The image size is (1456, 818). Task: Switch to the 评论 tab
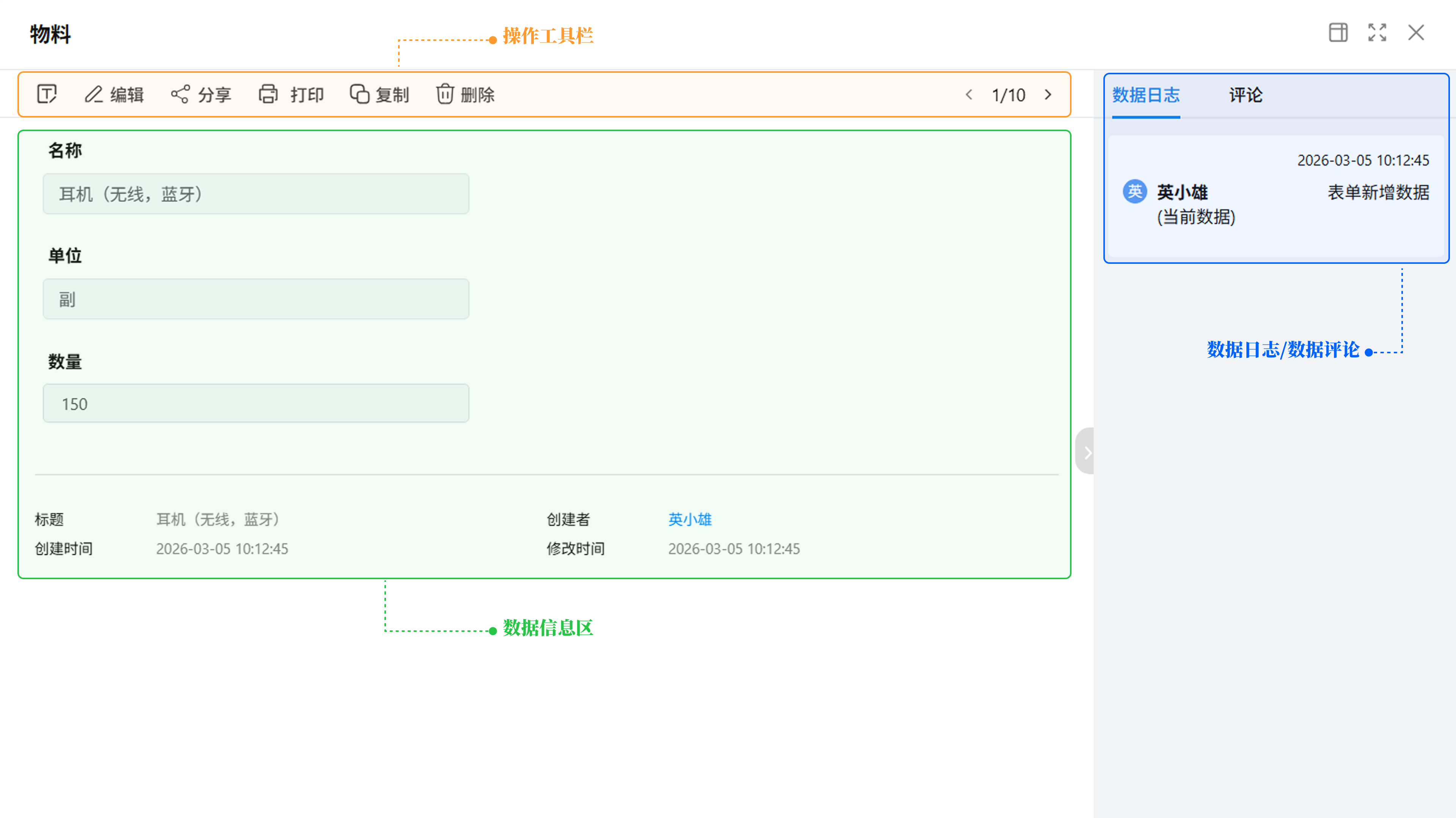click(1245, 95)
